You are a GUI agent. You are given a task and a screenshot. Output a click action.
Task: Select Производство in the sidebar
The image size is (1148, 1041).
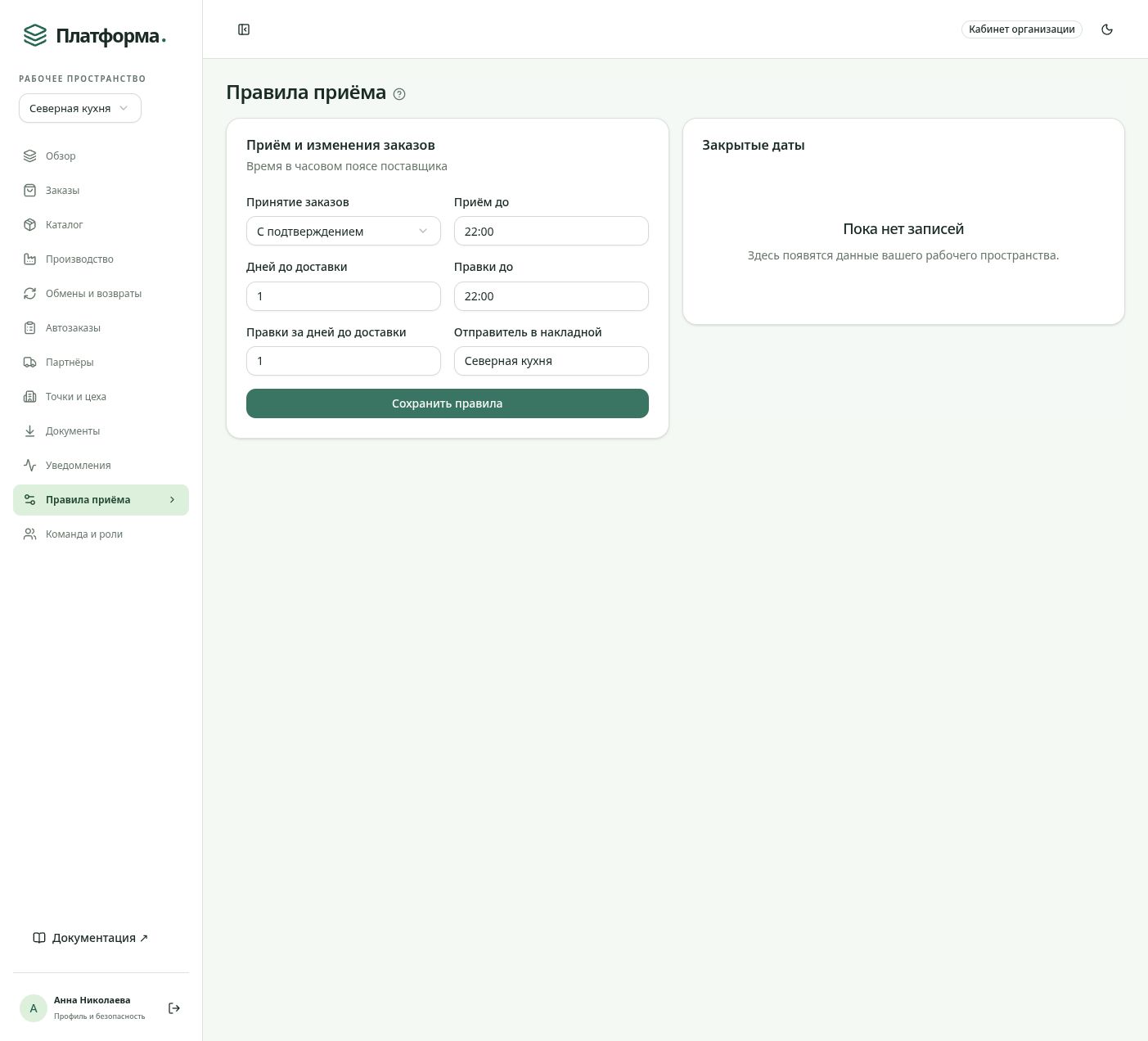point(101,259)
